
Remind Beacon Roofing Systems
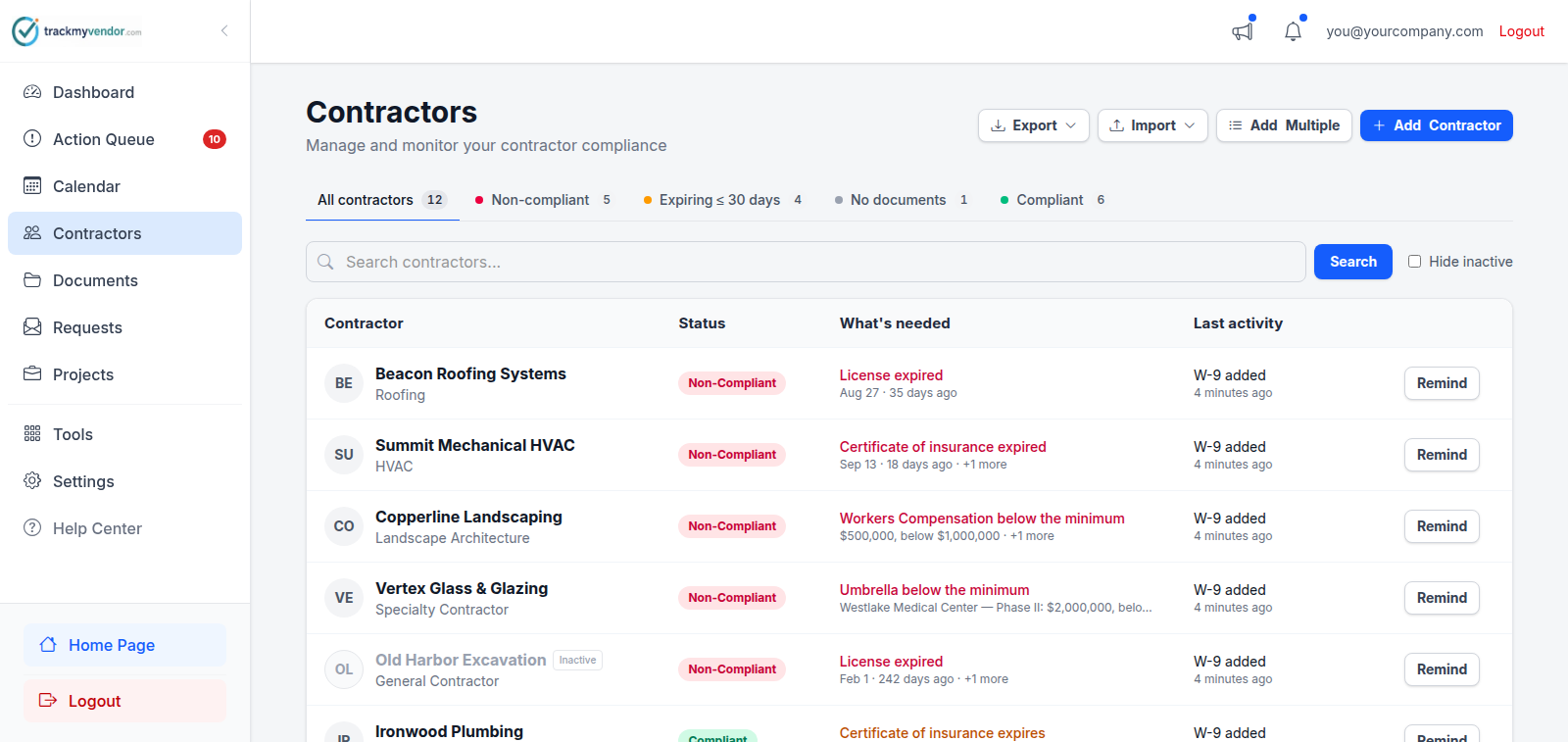(x=1442, y=383)
